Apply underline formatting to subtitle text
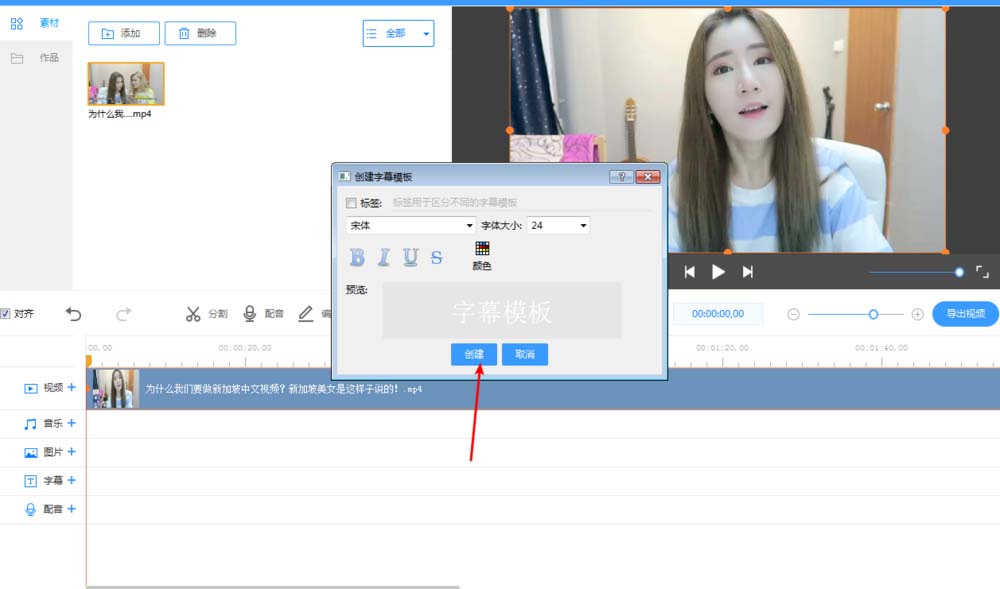Image resolution: width=1000 pixels, height=589 pixels. click(408, 257)
